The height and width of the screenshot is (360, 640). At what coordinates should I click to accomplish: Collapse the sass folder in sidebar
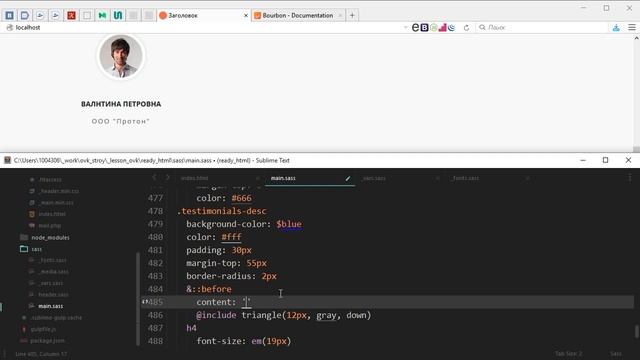[37, 249]
